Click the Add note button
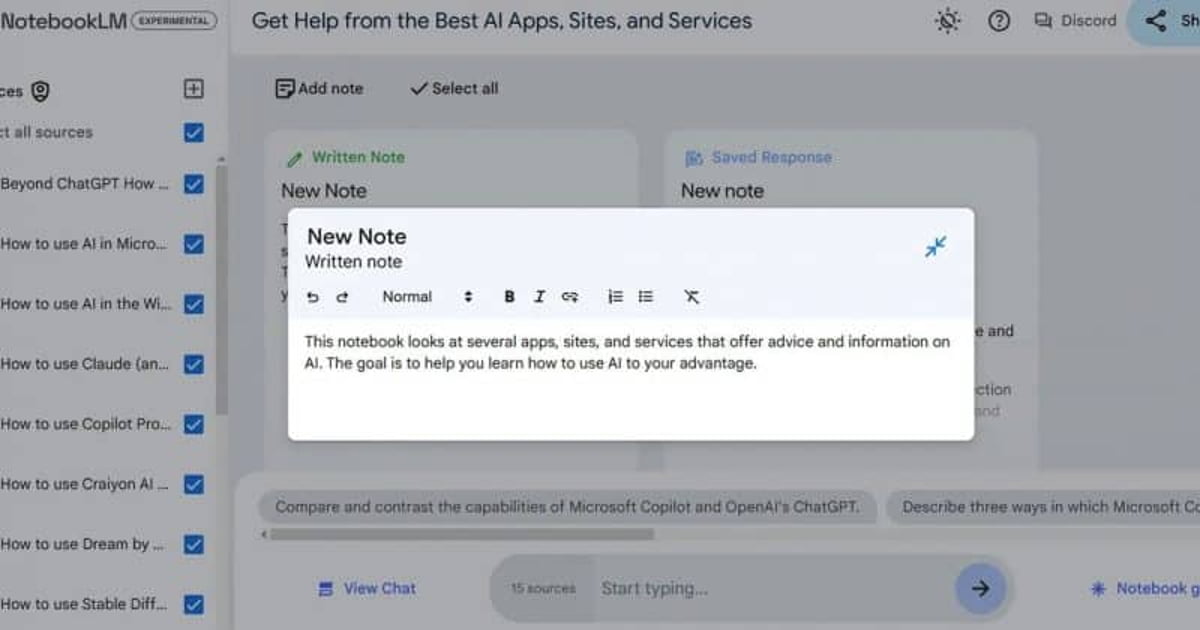The image size is (1200, 630). pos(319,89)
